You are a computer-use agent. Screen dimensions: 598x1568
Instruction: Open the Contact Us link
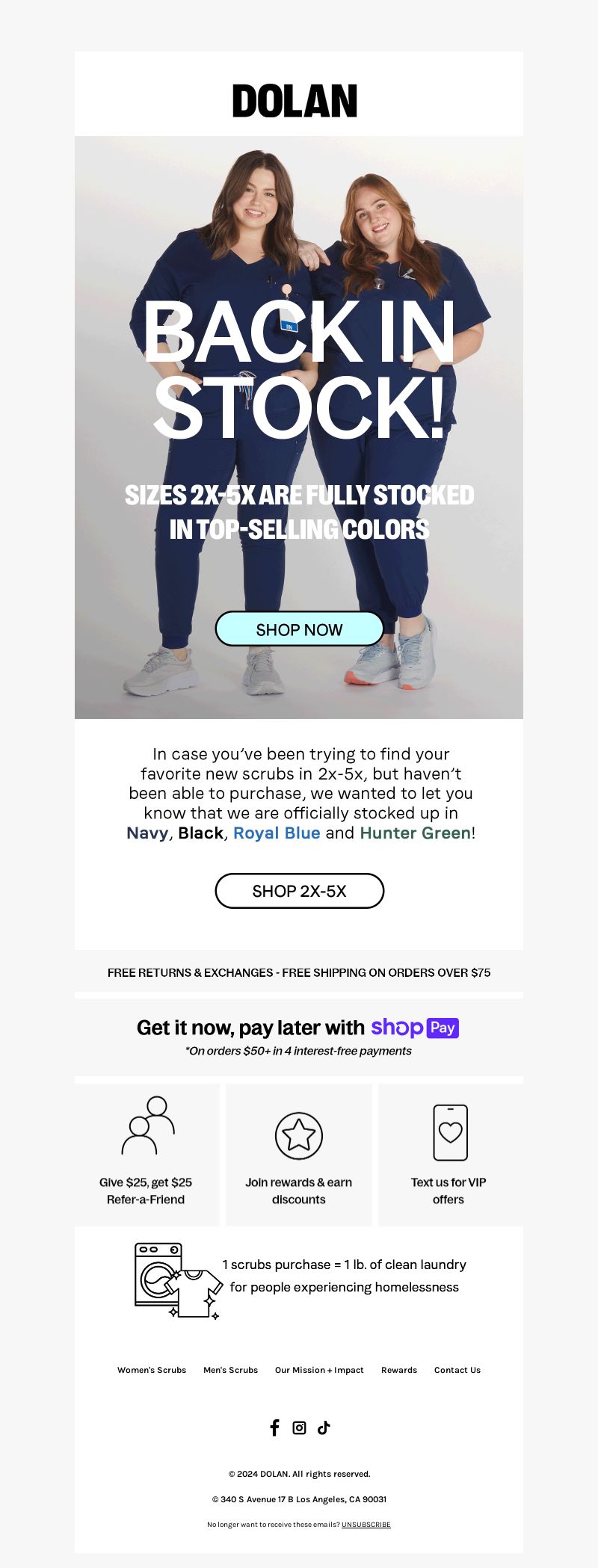[457, 1370]
